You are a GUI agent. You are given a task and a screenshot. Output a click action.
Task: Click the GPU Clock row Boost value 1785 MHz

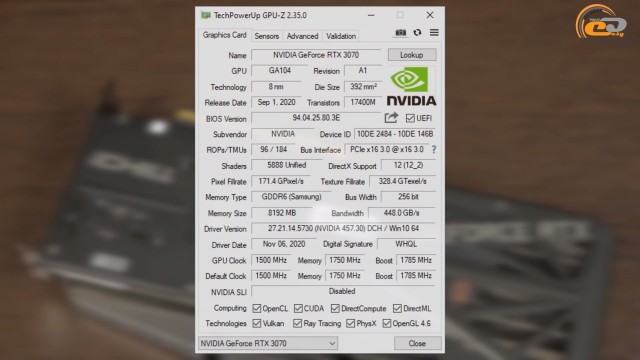pos(416,260)
